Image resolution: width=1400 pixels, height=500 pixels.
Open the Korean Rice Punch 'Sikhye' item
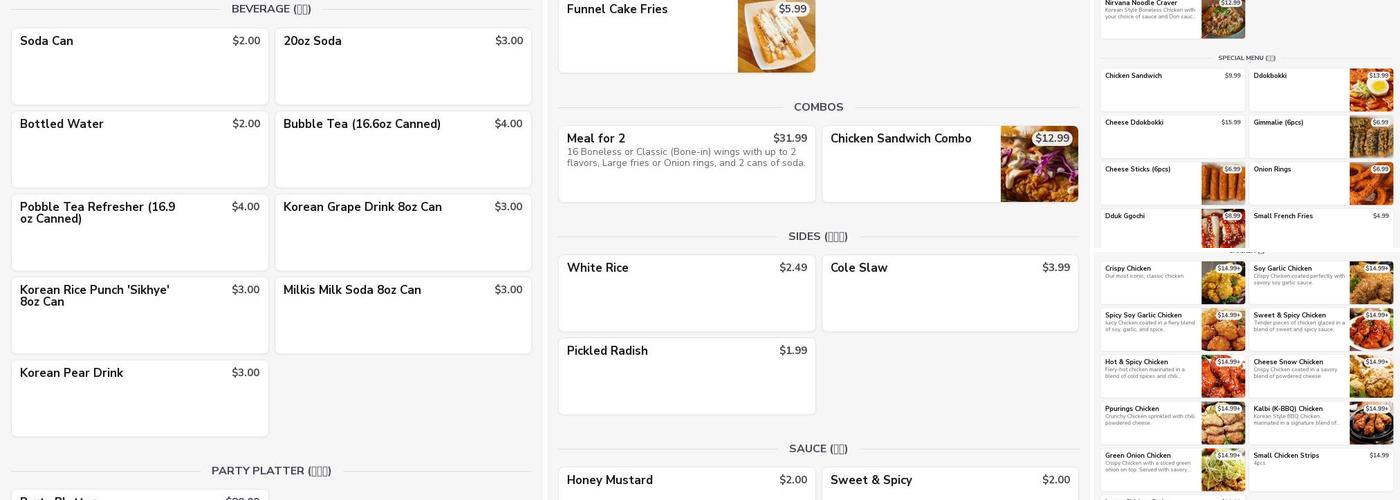[140, 315]
